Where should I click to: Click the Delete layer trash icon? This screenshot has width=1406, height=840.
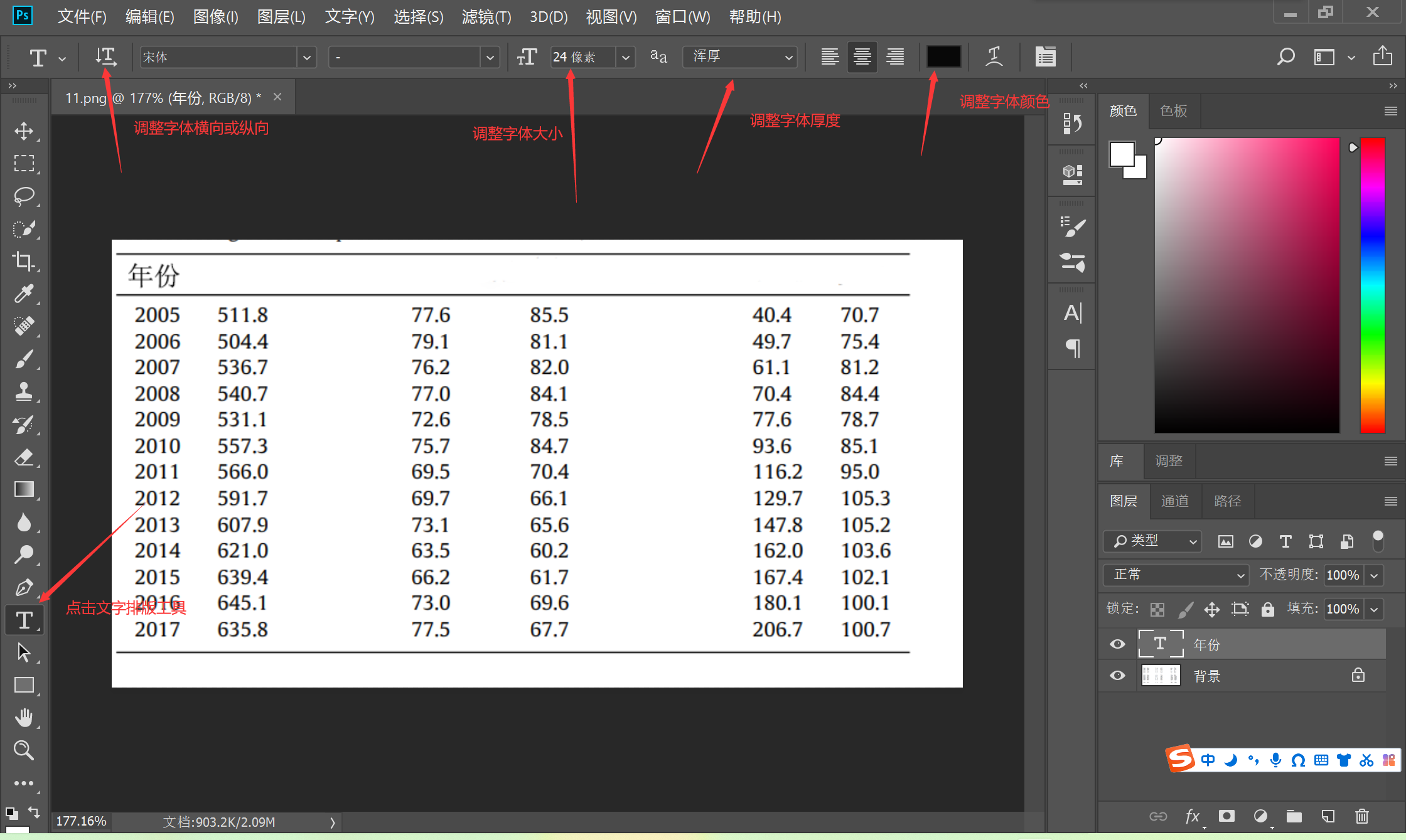point(1361,816)
